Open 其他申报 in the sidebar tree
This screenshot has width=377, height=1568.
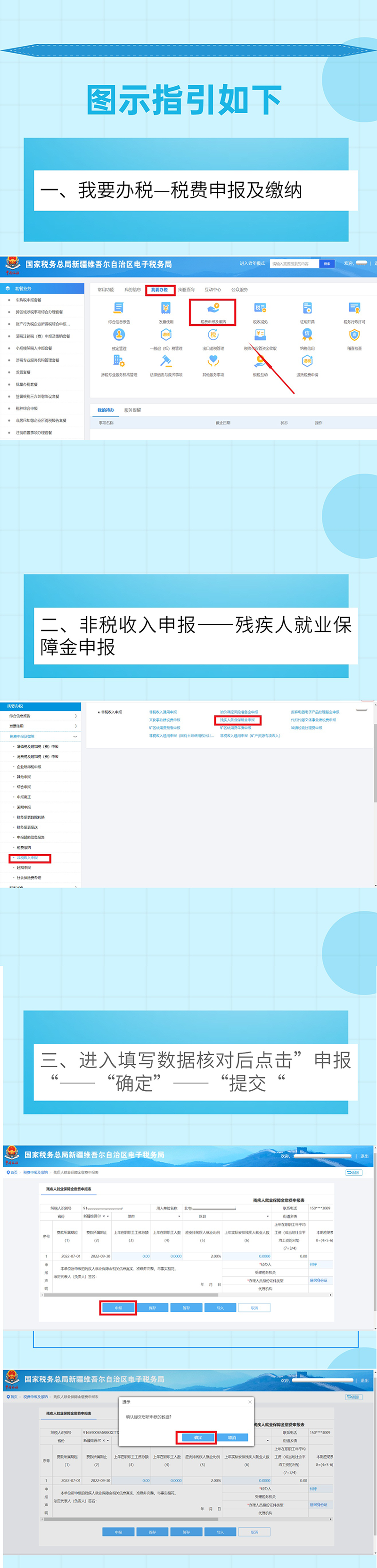tap(24, 776)
